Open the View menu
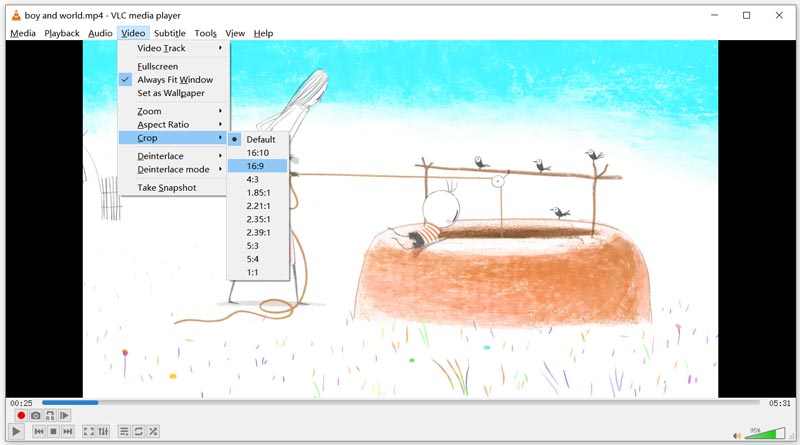Image resolution: width=800 pixels, height=445 pixels. point(235,33)
